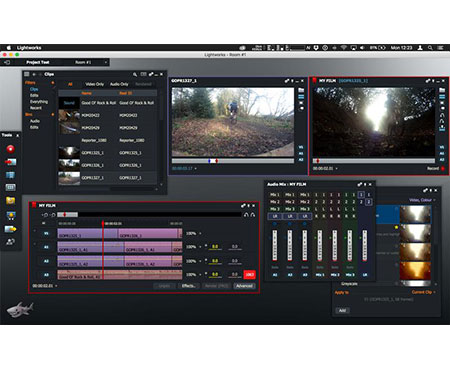Switch to the Audio Only tab
The height and width of the screenshot is (370, 450).
119,84
